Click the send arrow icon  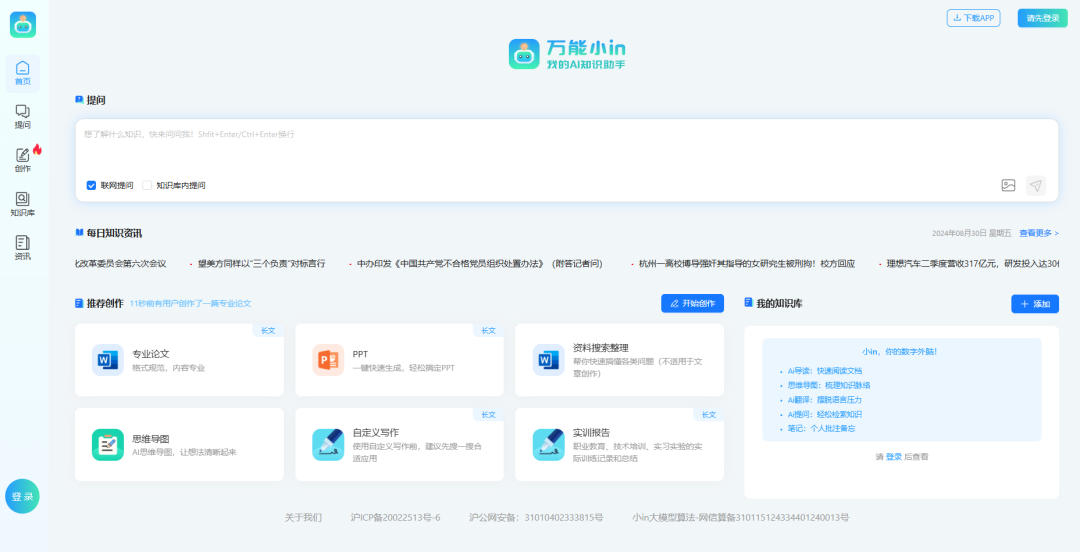pyautogui.click(x=1036, y=185)
